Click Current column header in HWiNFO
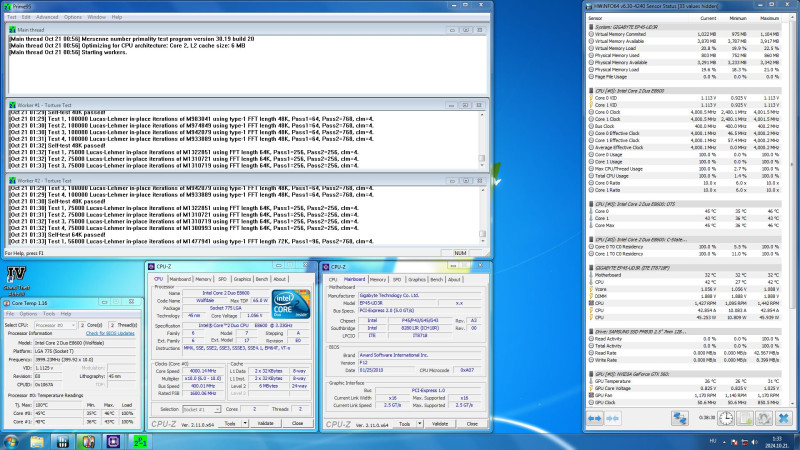Image resolution: width=800 pixels, height=450 pixels. point(708,18)
